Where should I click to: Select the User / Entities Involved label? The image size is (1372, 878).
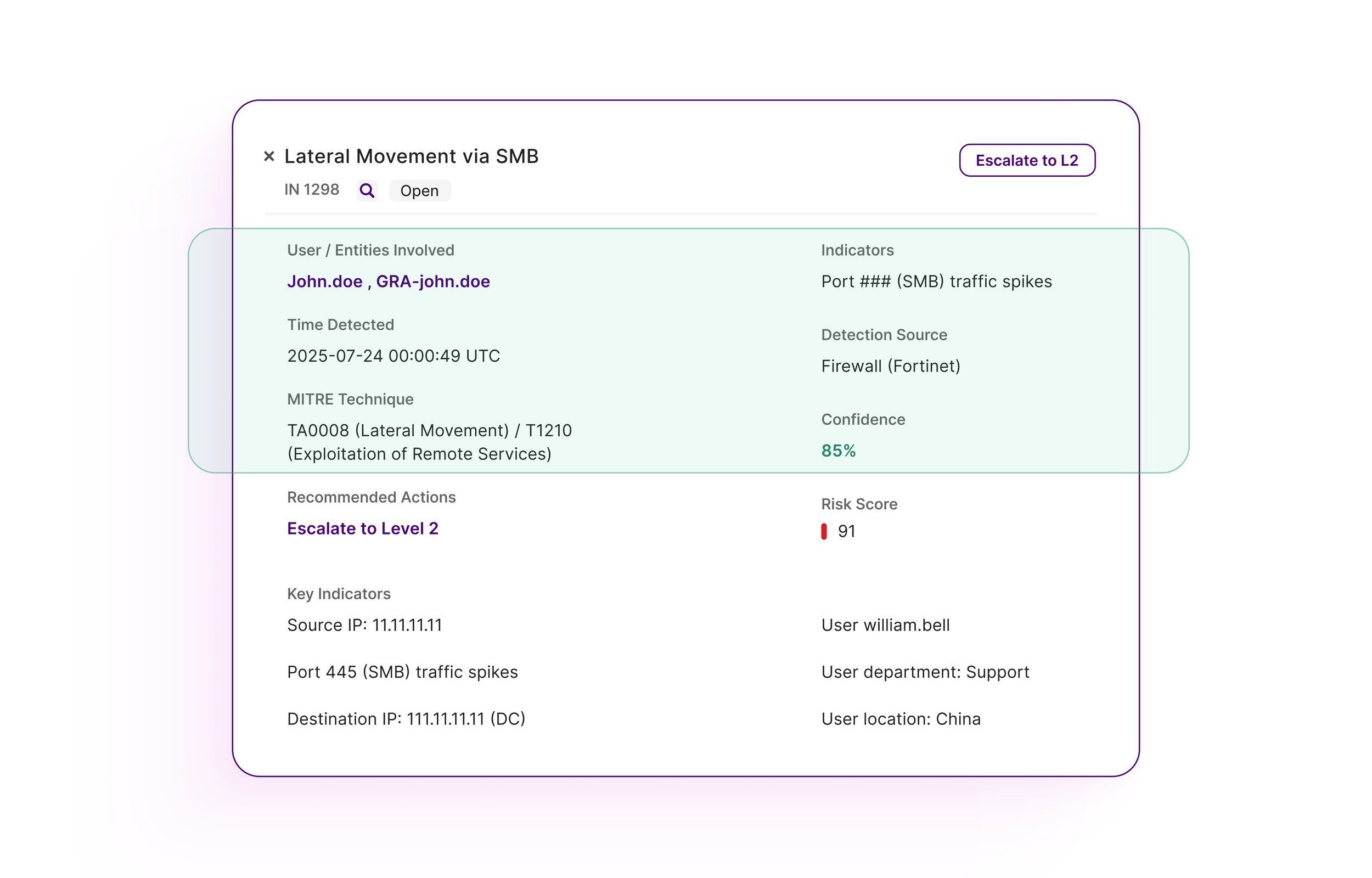click(370, 250)
